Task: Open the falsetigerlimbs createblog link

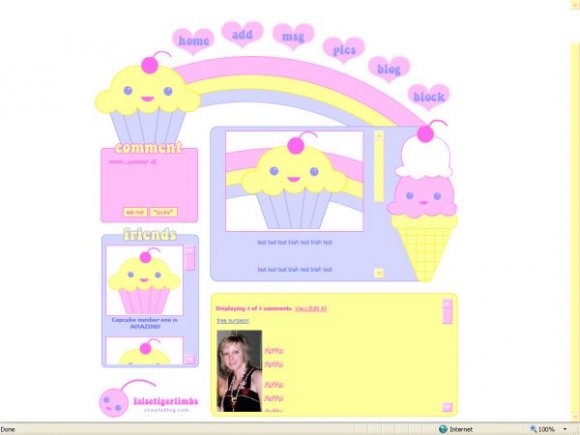Action: pos(166,404)
